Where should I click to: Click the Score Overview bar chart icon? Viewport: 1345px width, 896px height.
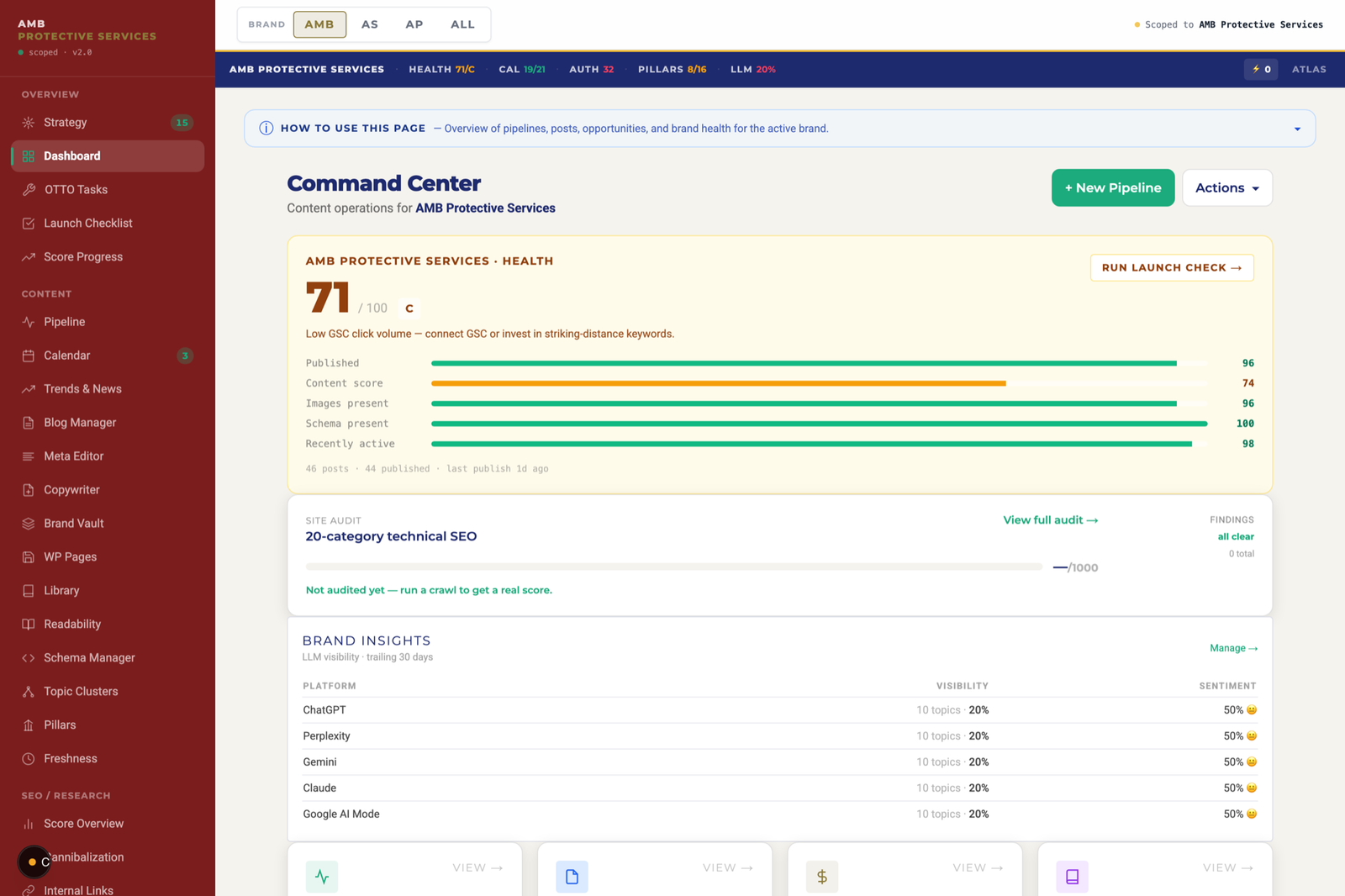[28, 824]
